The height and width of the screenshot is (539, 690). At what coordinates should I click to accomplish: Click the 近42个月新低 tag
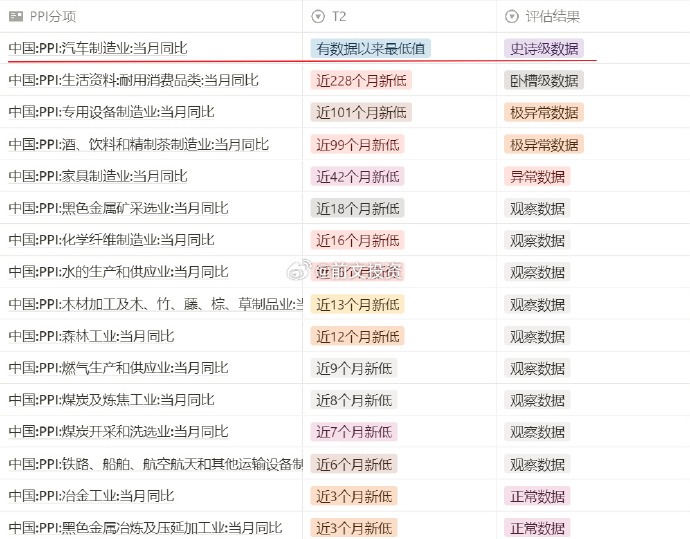click(357, 176)
